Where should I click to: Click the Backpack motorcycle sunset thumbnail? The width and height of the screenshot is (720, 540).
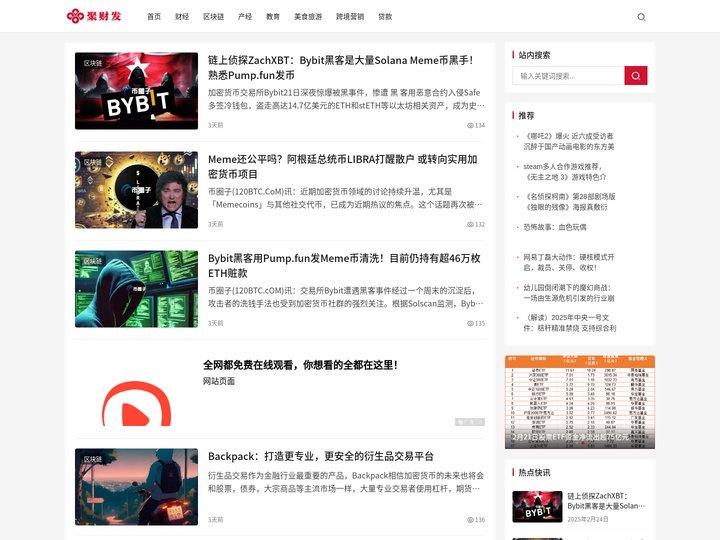coord(136,487)
